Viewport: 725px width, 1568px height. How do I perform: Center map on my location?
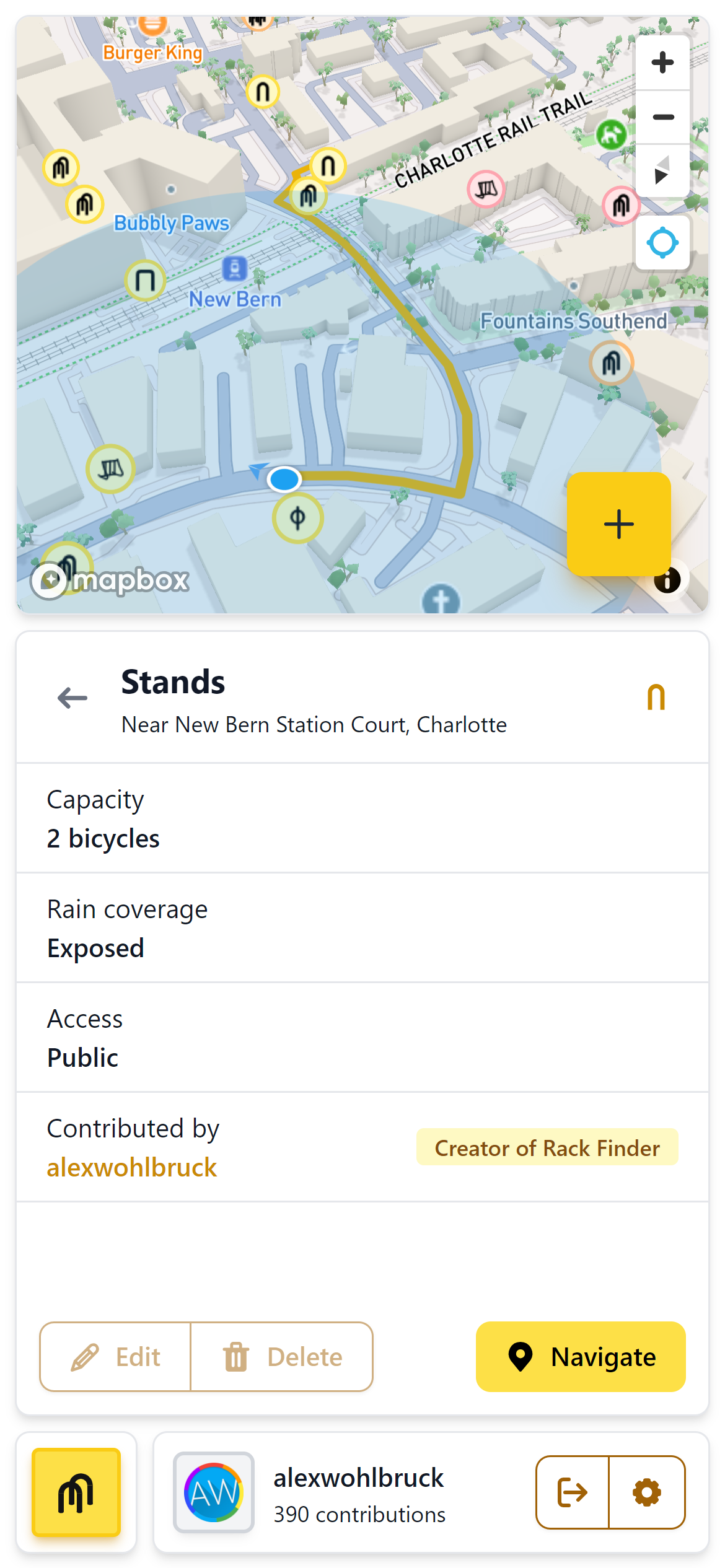click(x=662, y=242)
